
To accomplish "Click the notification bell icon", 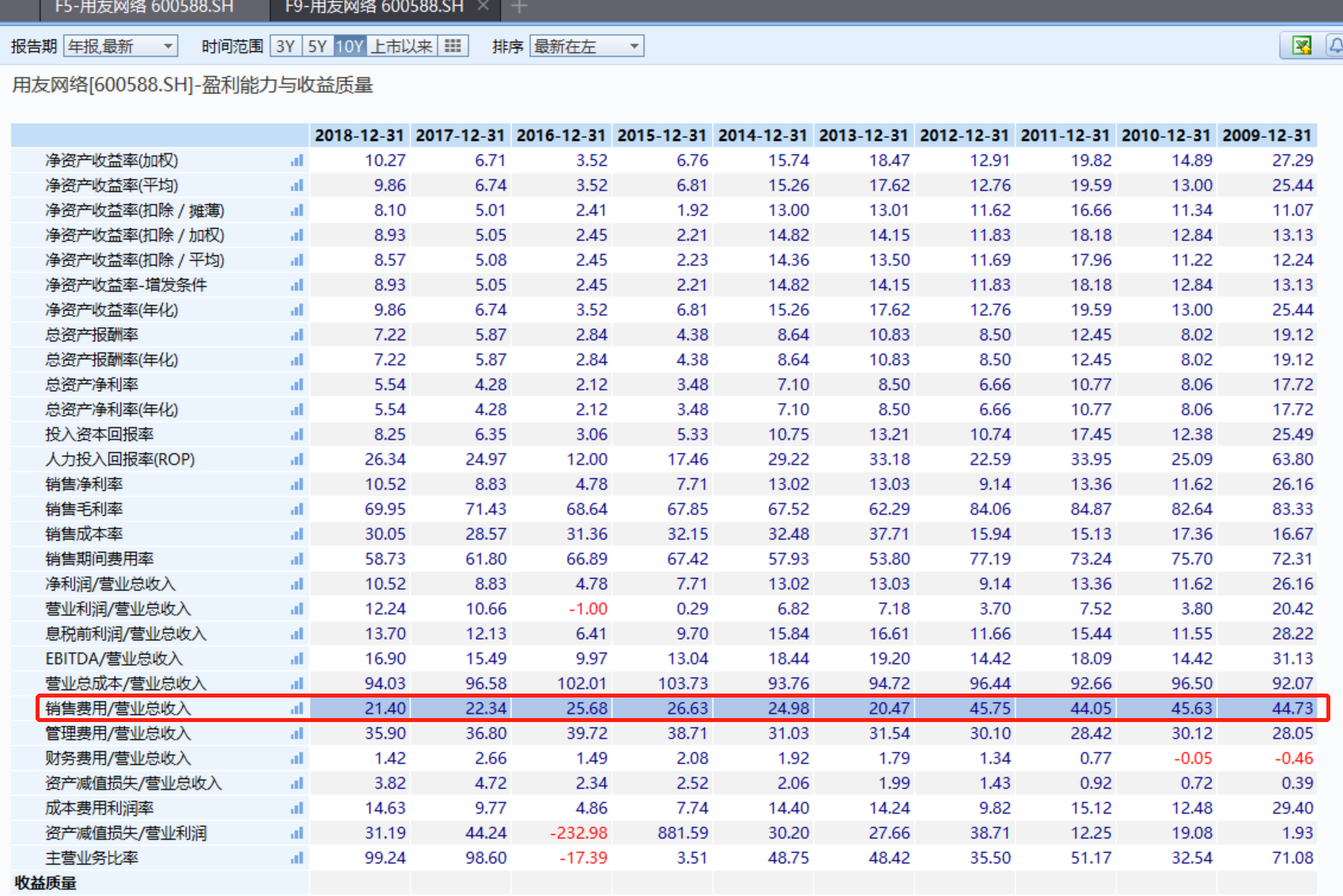I will pyautogui.click(x=1335, y=46).
